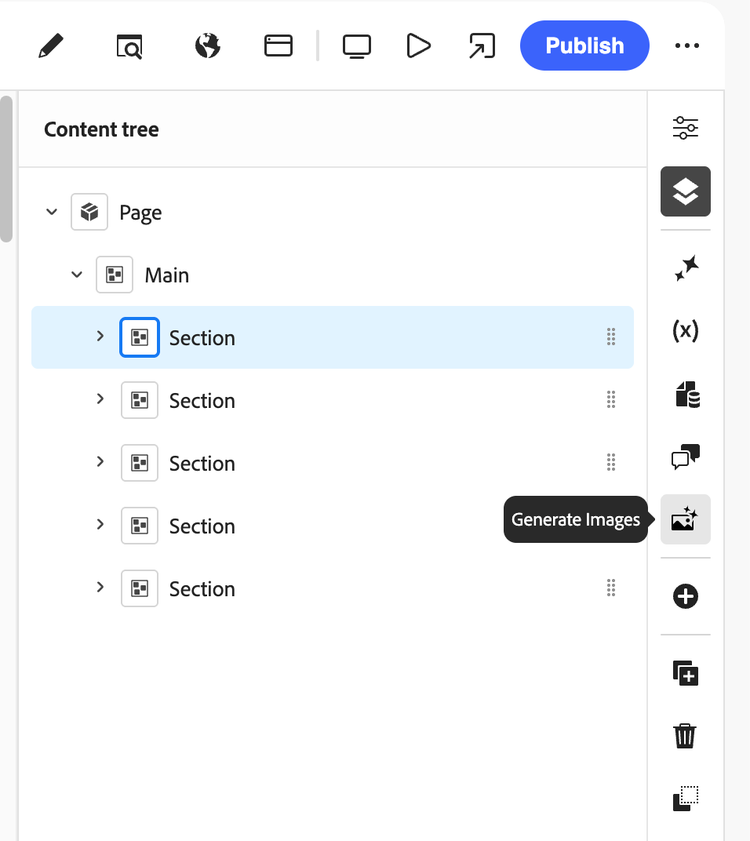This screenshot has width=750, height=841.
Task: Click the blue Publish button
Action: tap(584, 46)
